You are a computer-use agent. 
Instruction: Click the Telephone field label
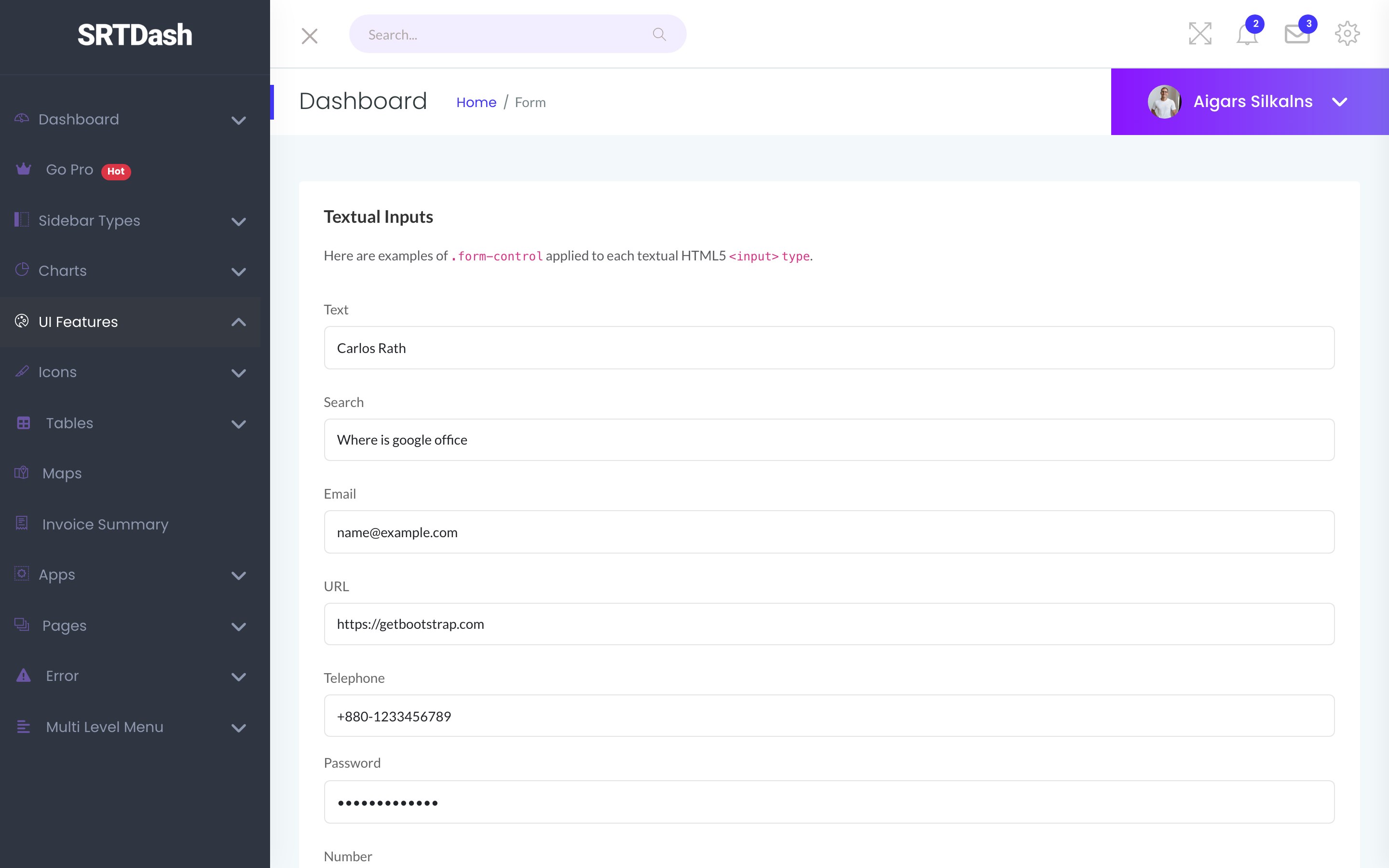click(354, 678)
